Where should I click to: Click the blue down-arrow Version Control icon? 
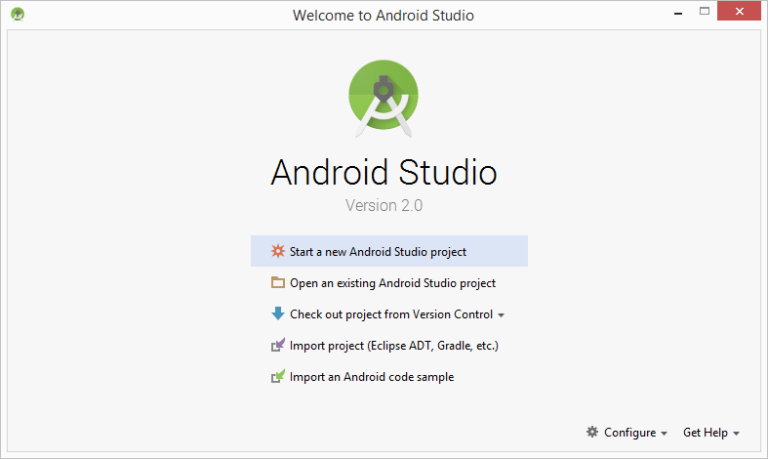(278, 314)
